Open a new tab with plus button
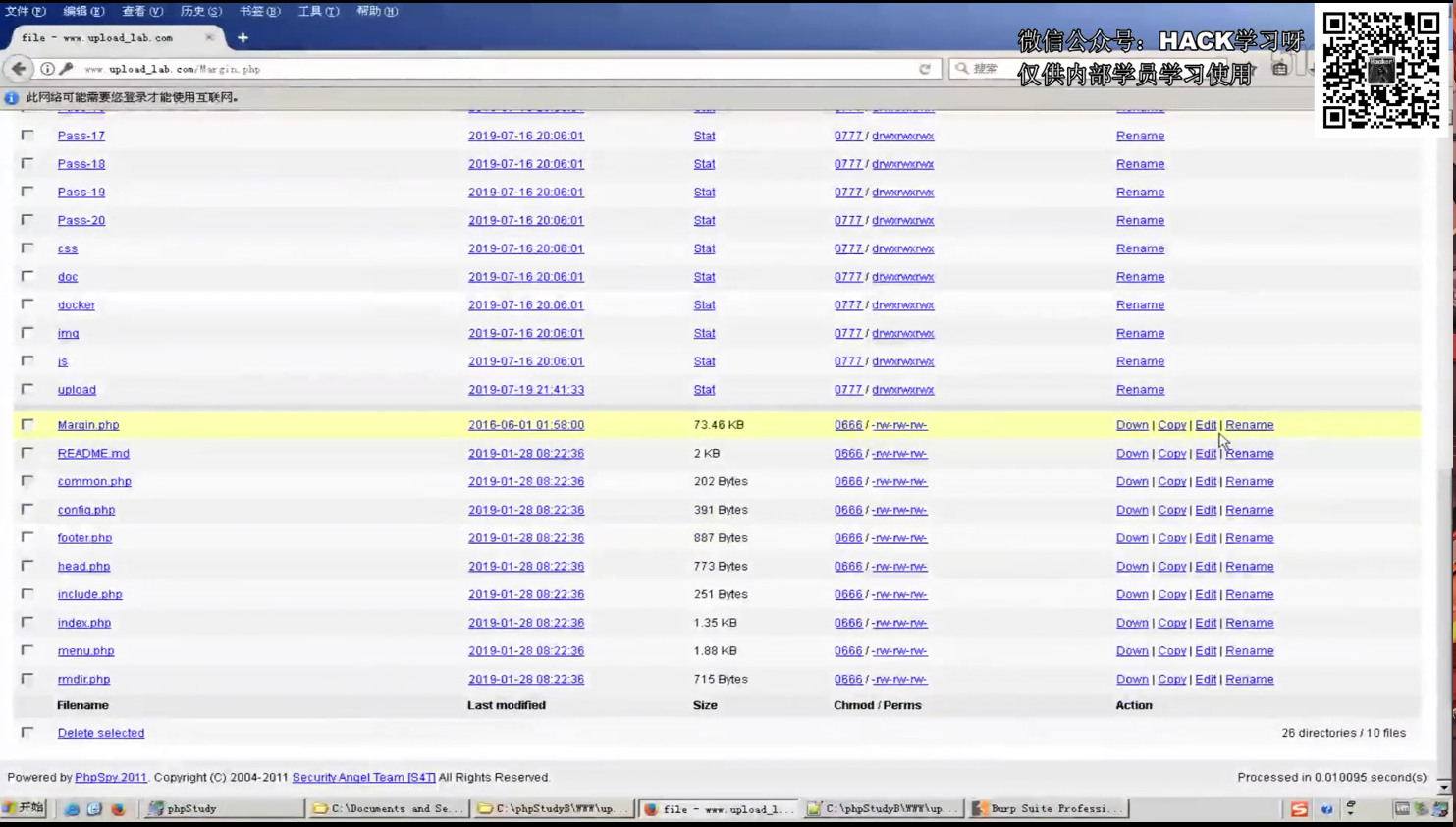 [x=243, y=38]
